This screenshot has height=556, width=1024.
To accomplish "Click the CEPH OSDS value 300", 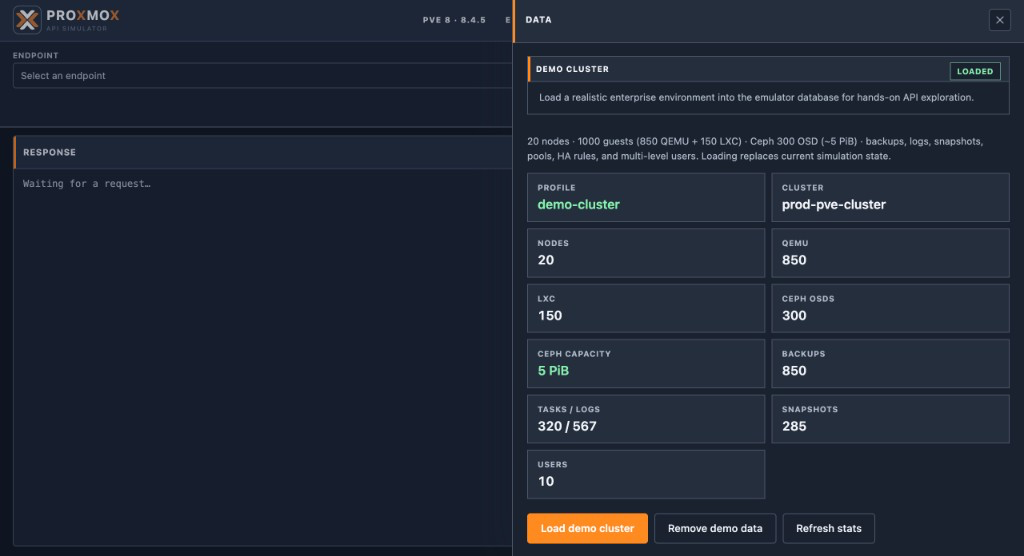I will point(793,316).
